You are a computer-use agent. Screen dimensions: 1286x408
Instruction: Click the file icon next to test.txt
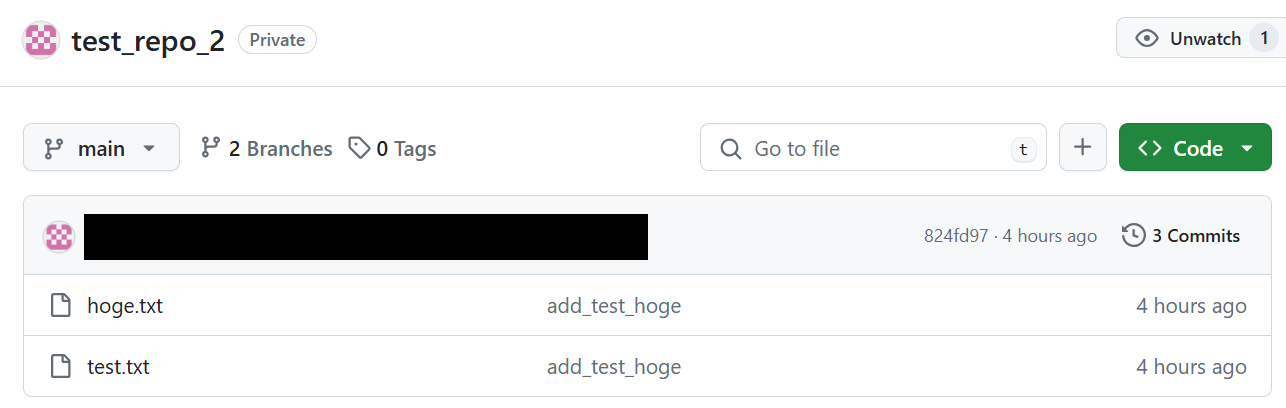[x=62, y=367]
